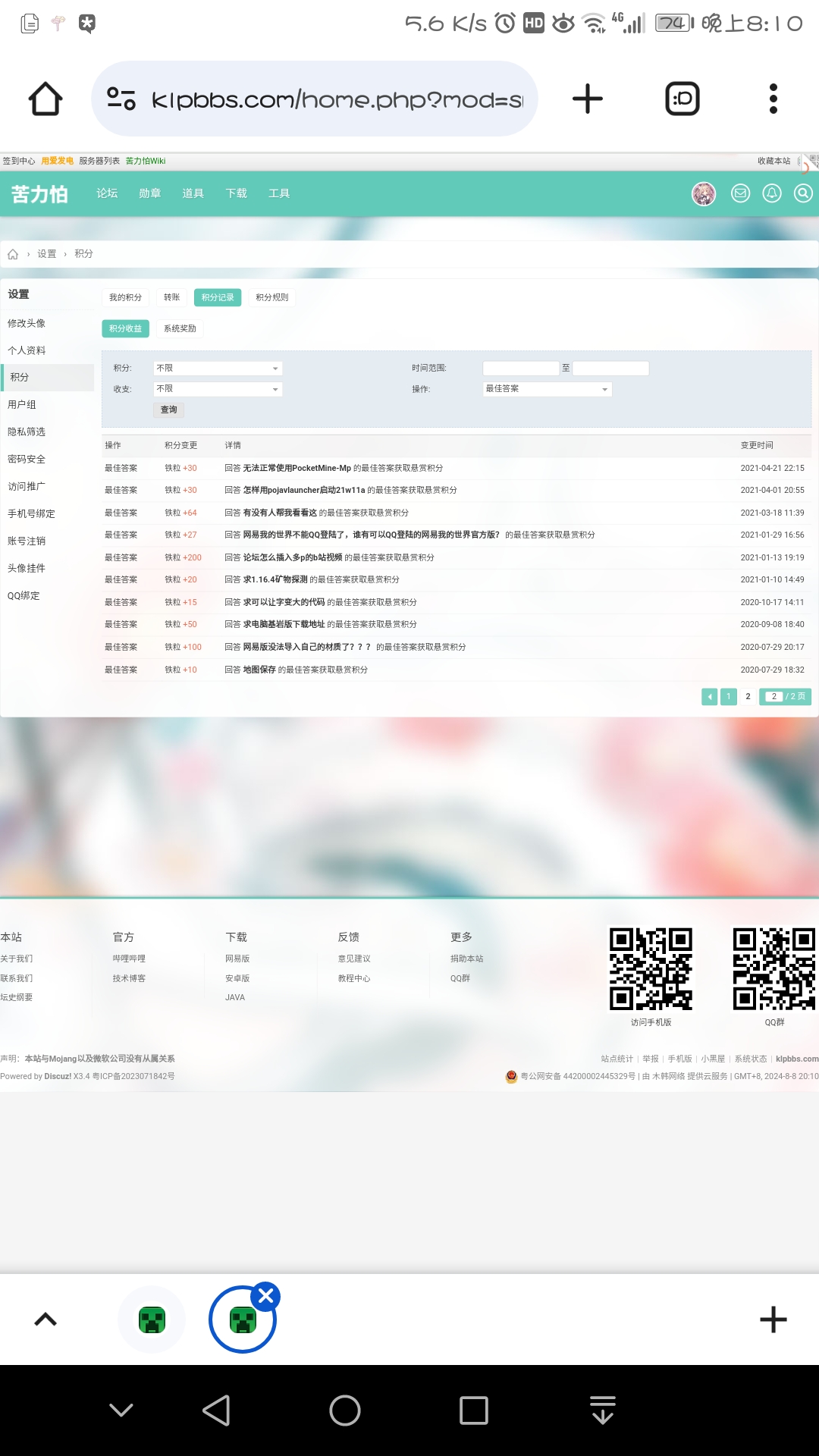The image size is (819, 1456).
Task: Click the start date input field
Action: 521,369
